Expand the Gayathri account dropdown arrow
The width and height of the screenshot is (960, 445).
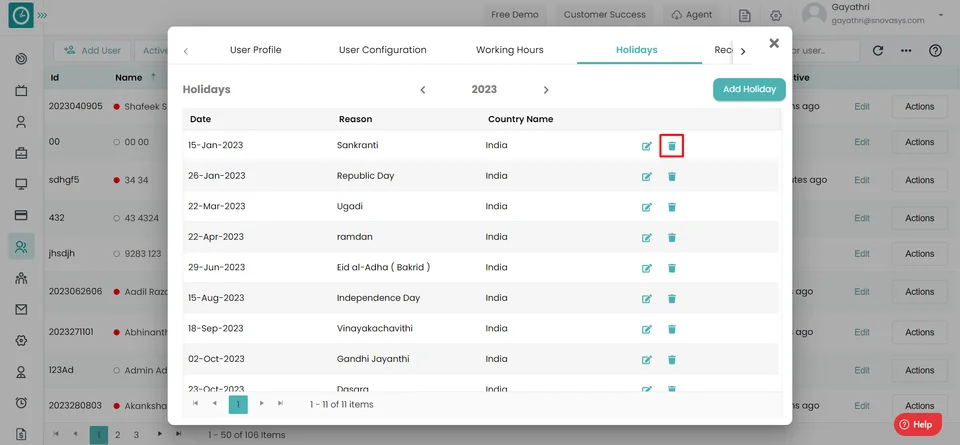940,15
